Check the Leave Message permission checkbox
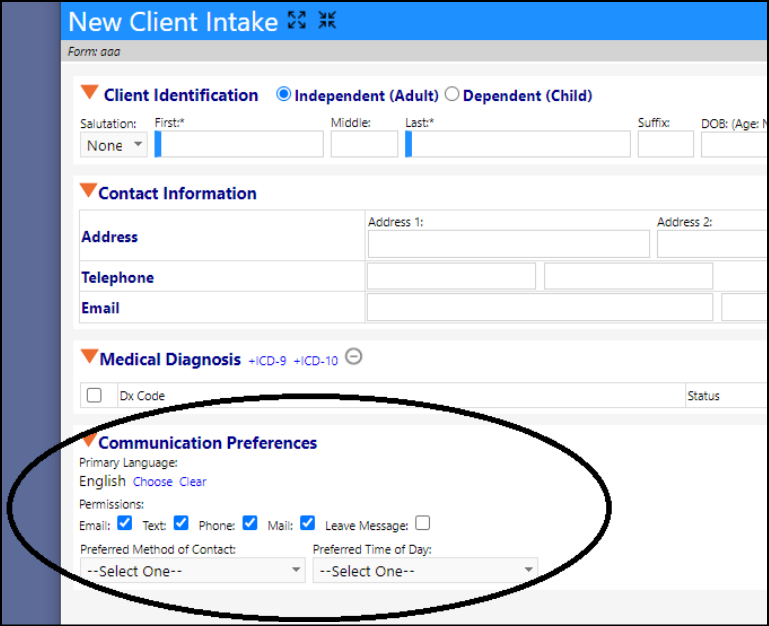Image resolution: width=769 pixels, height=626 pixels. (x=422, y=523)
